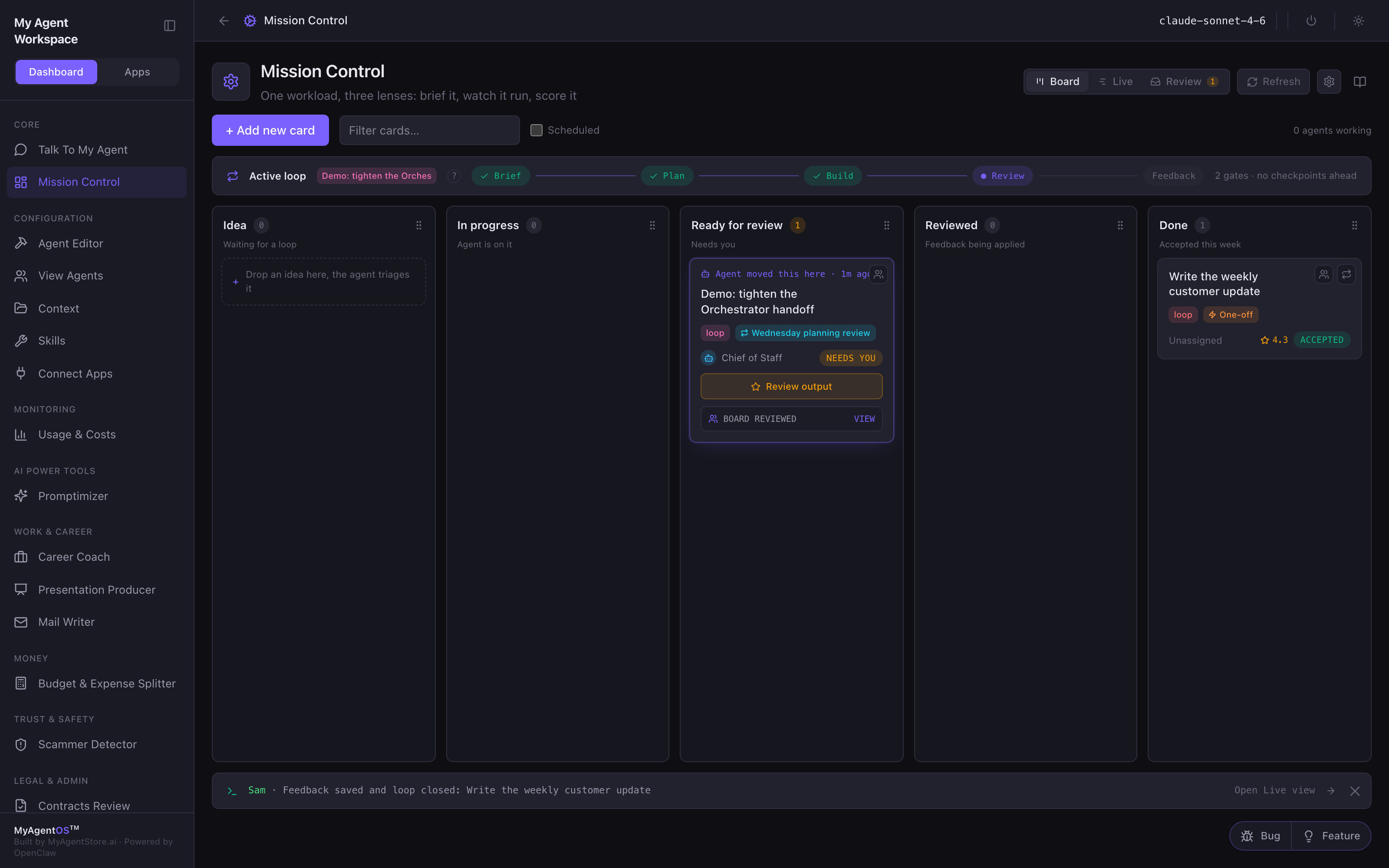Enable the Scheduled checkbox
The image size is (1389, 868).
536,130
